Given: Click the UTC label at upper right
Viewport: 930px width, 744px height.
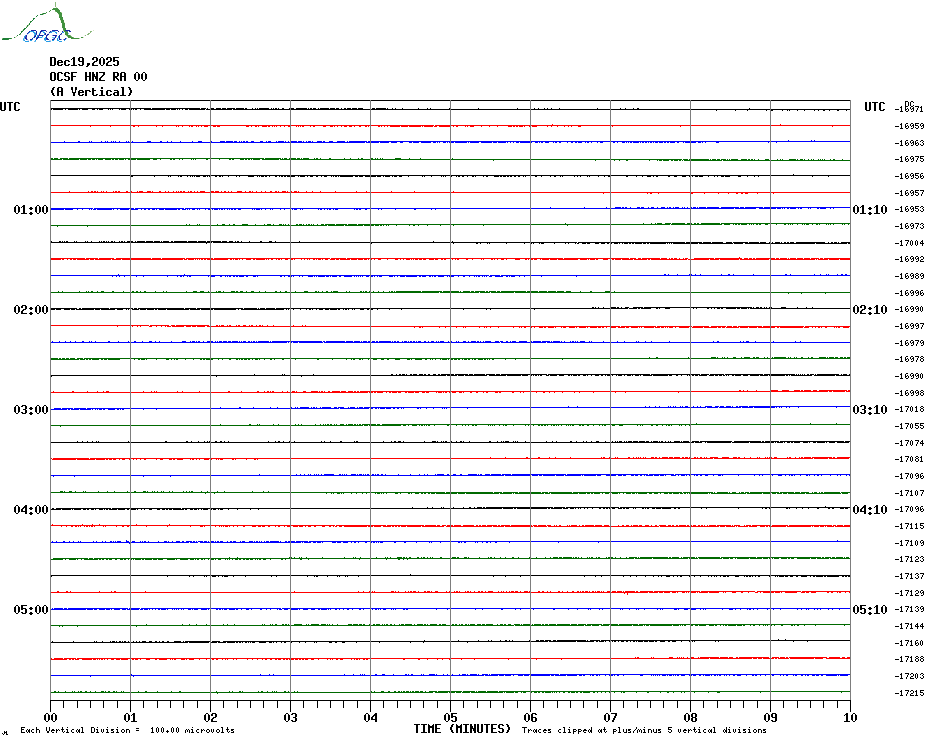Looking at the screenshot, I should click(875, 107).
